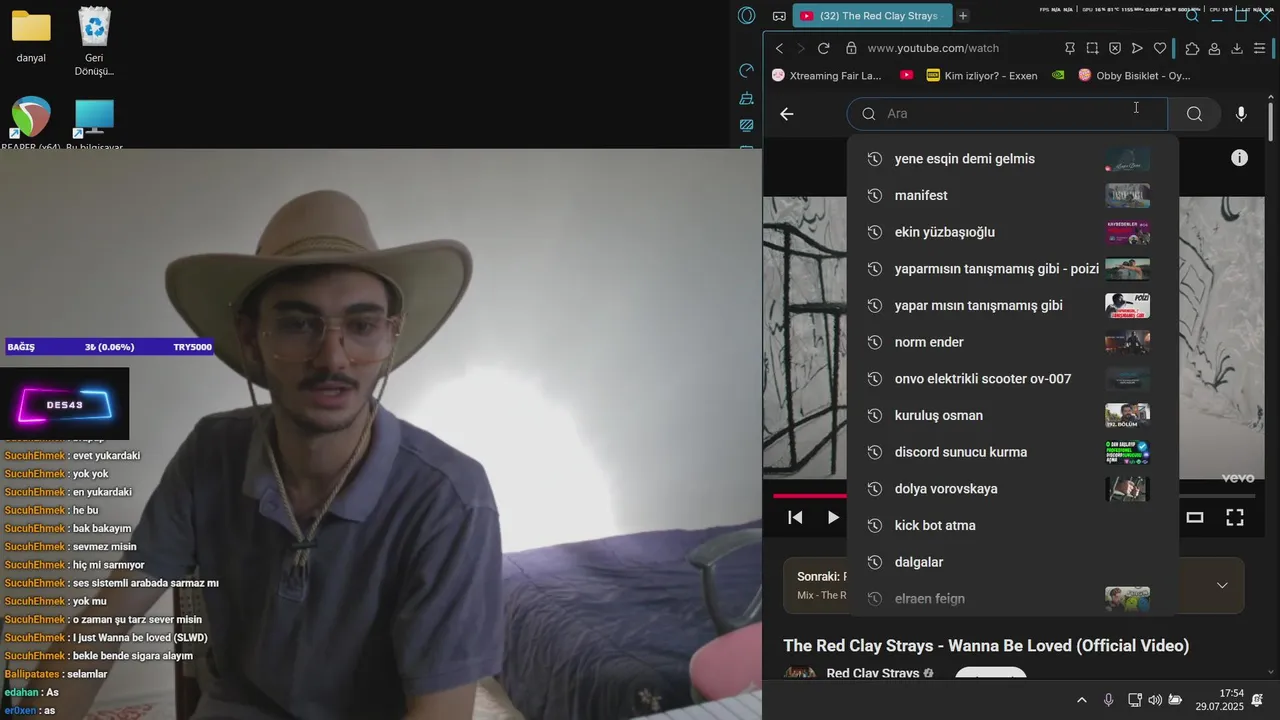
Task: Open the YouTube icon bookmark
Action: (906, 75)
